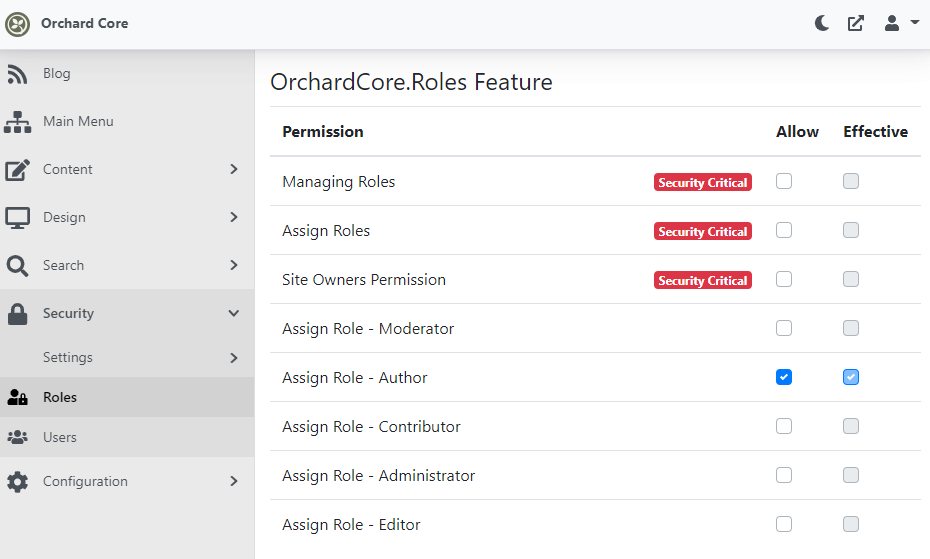This screenshot has height=559, width=930.
Task: Click the Security padlock icon
Action: 17,314
